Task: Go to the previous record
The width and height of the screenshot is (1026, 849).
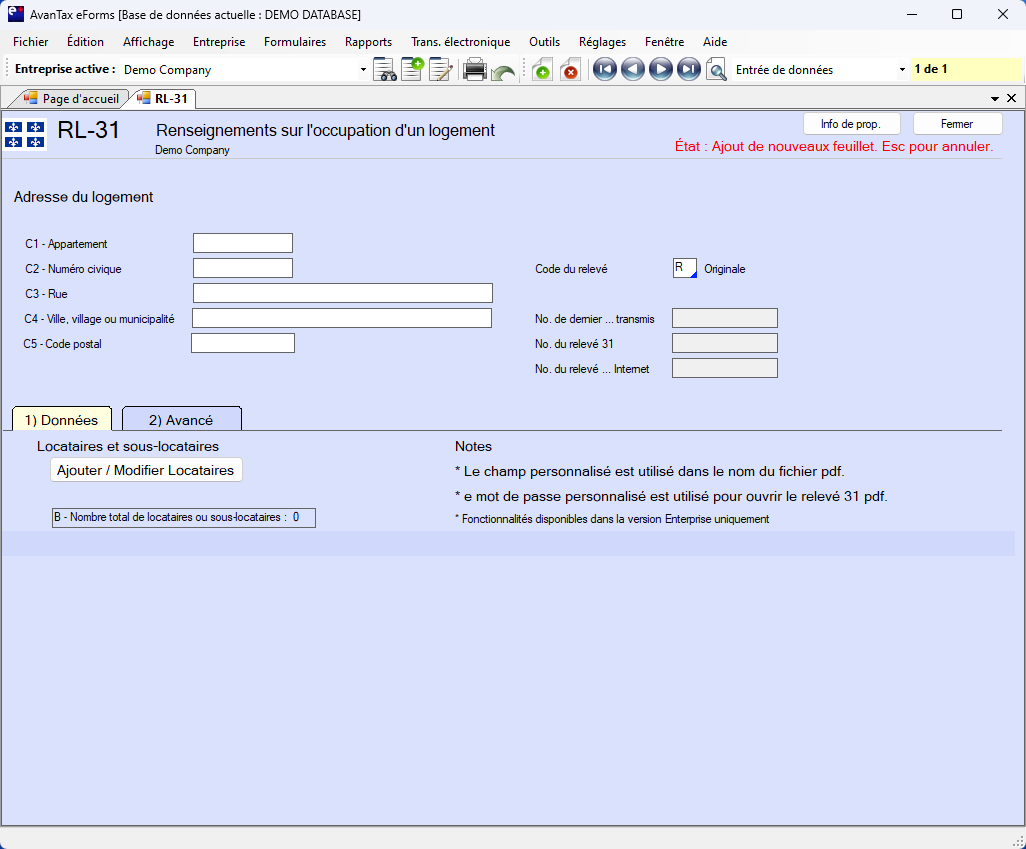Action: tap(632, 70)
